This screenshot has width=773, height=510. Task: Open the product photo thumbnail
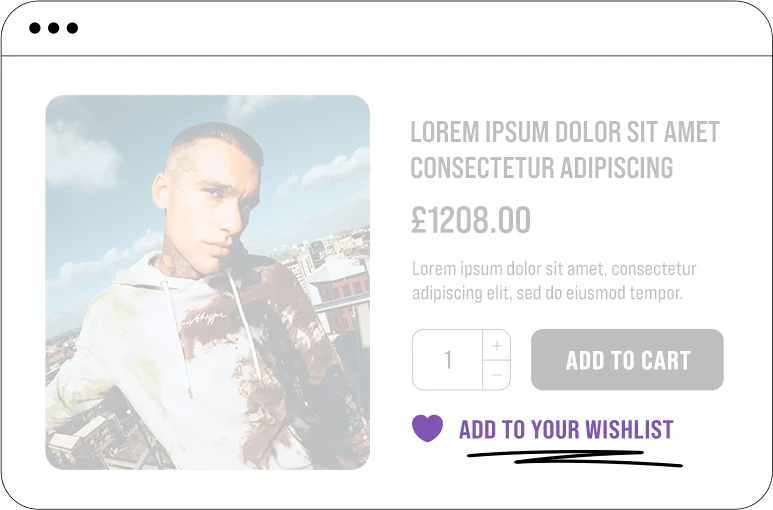pos(208,282)
